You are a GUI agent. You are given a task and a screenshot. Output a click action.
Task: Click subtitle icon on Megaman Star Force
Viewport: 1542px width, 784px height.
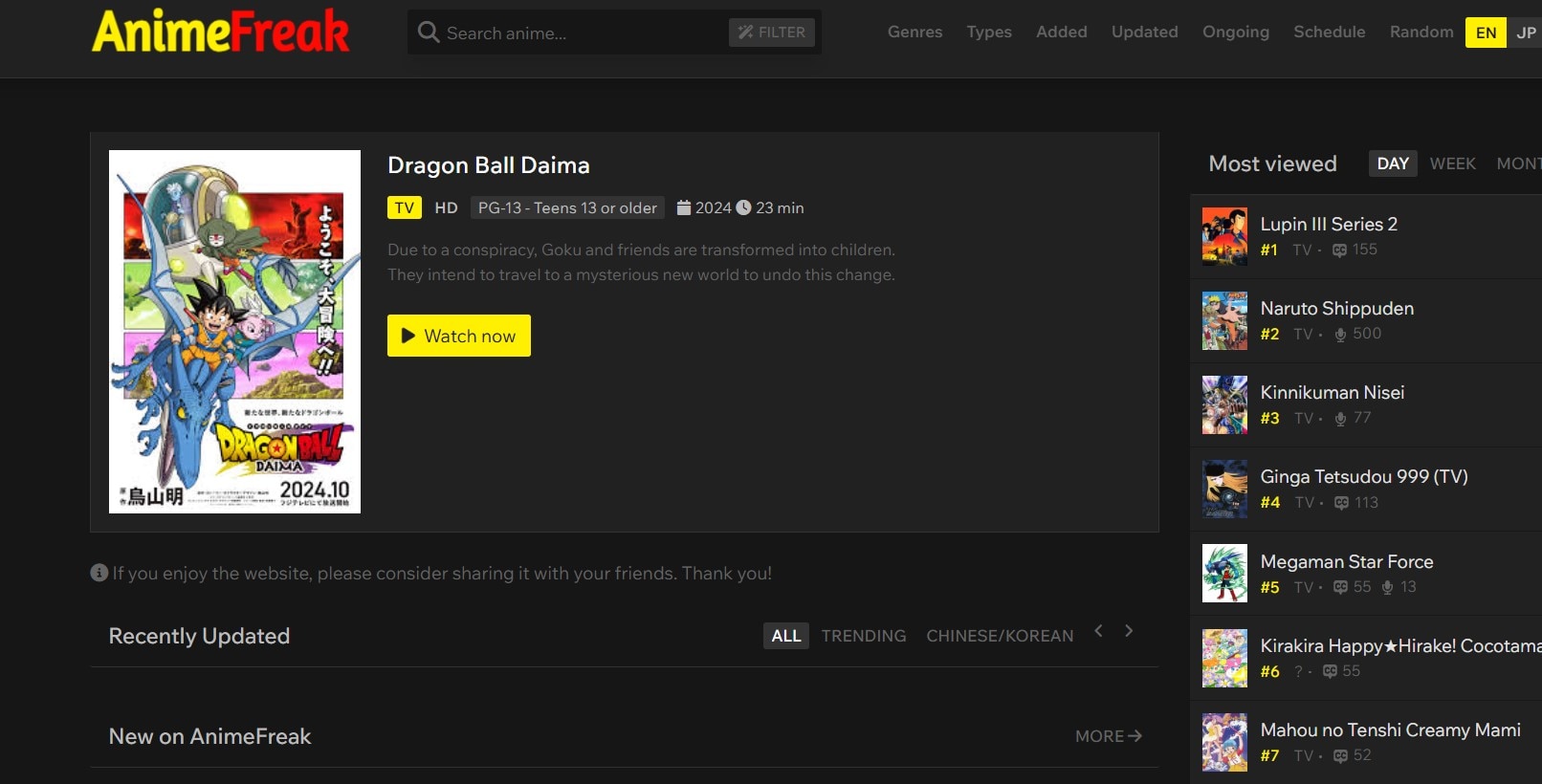[1341, 587]
